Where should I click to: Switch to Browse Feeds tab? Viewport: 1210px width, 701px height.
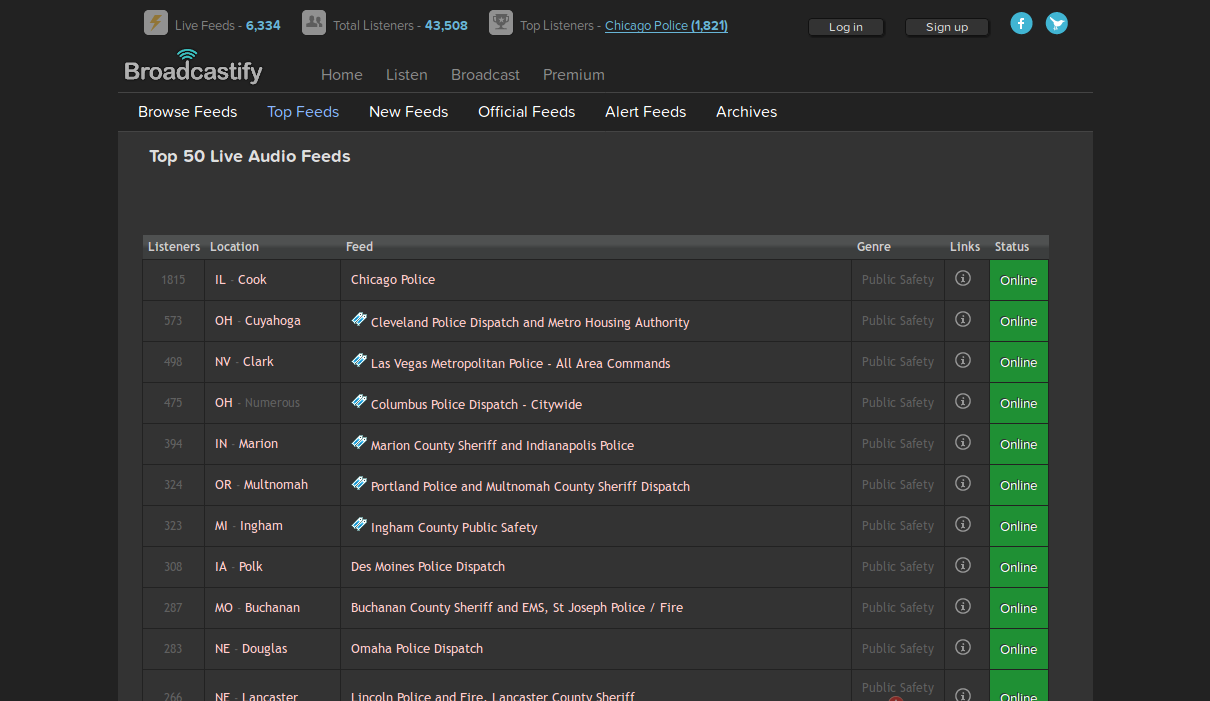coord(188,112)
